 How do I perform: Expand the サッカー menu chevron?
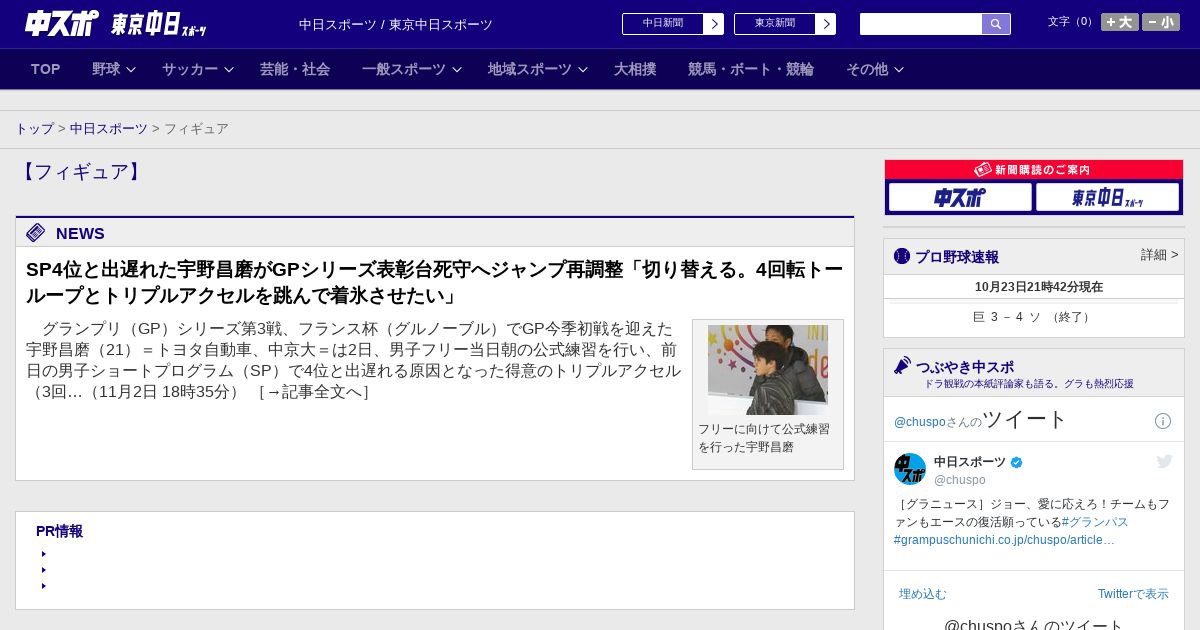pos(229,70)
